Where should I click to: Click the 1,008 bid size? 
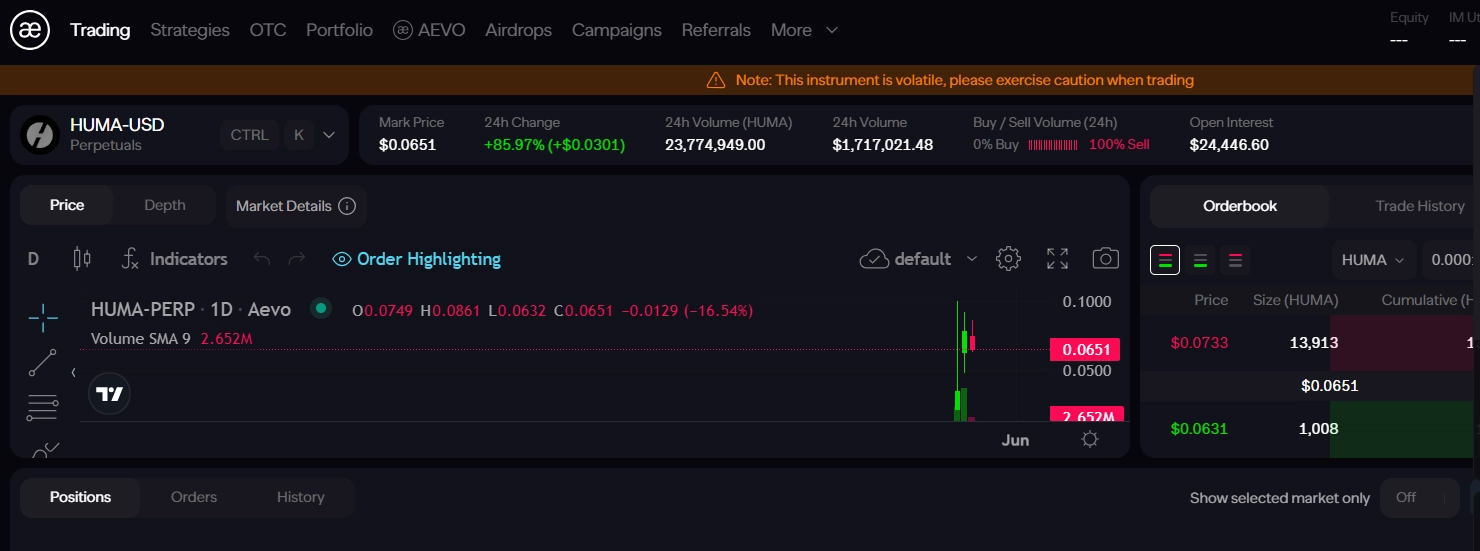coord(1318,429)
